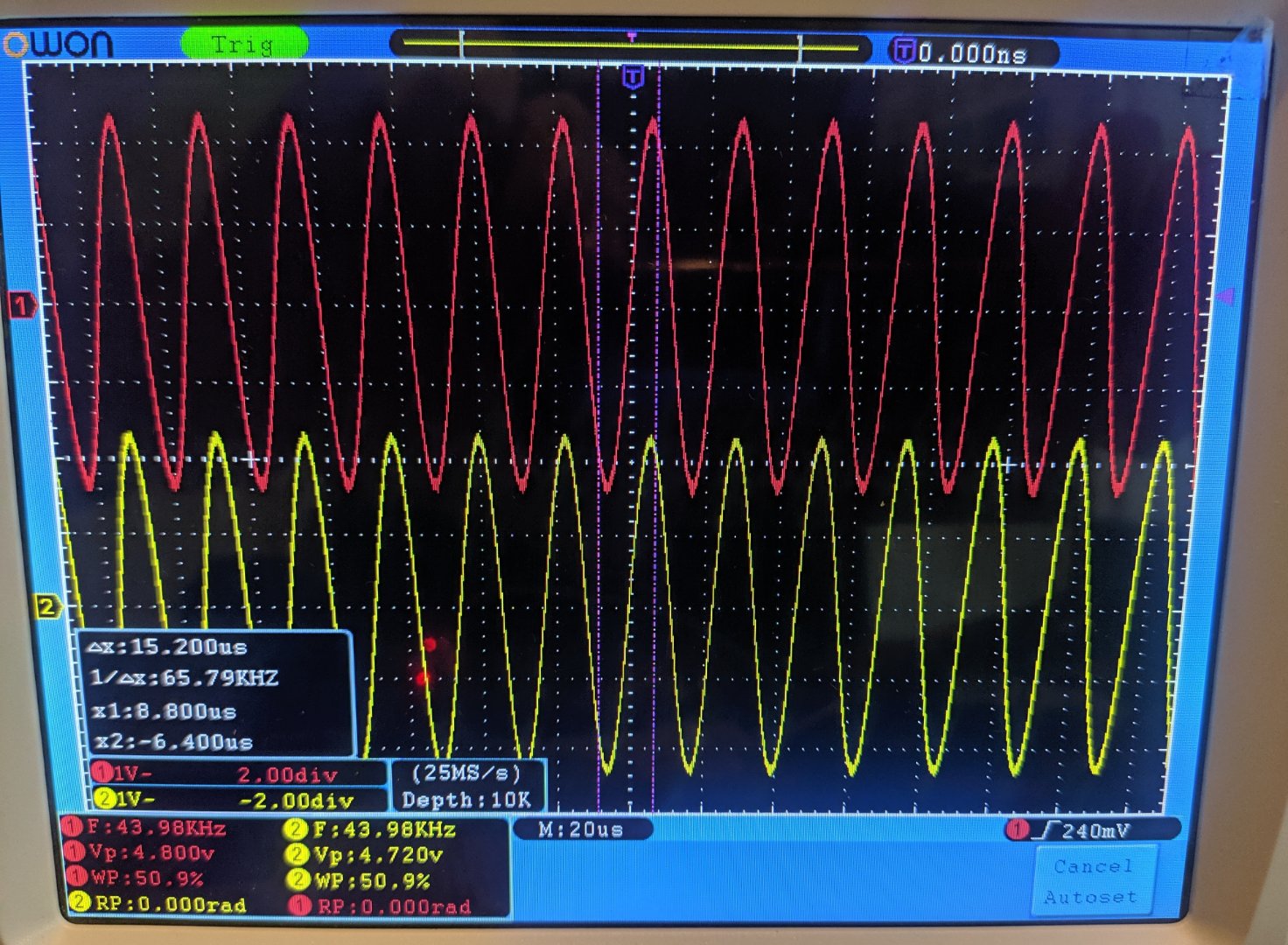
Task: Click the yellow CH2 icon beside Vp:4.720v
Action: [298, 854]
